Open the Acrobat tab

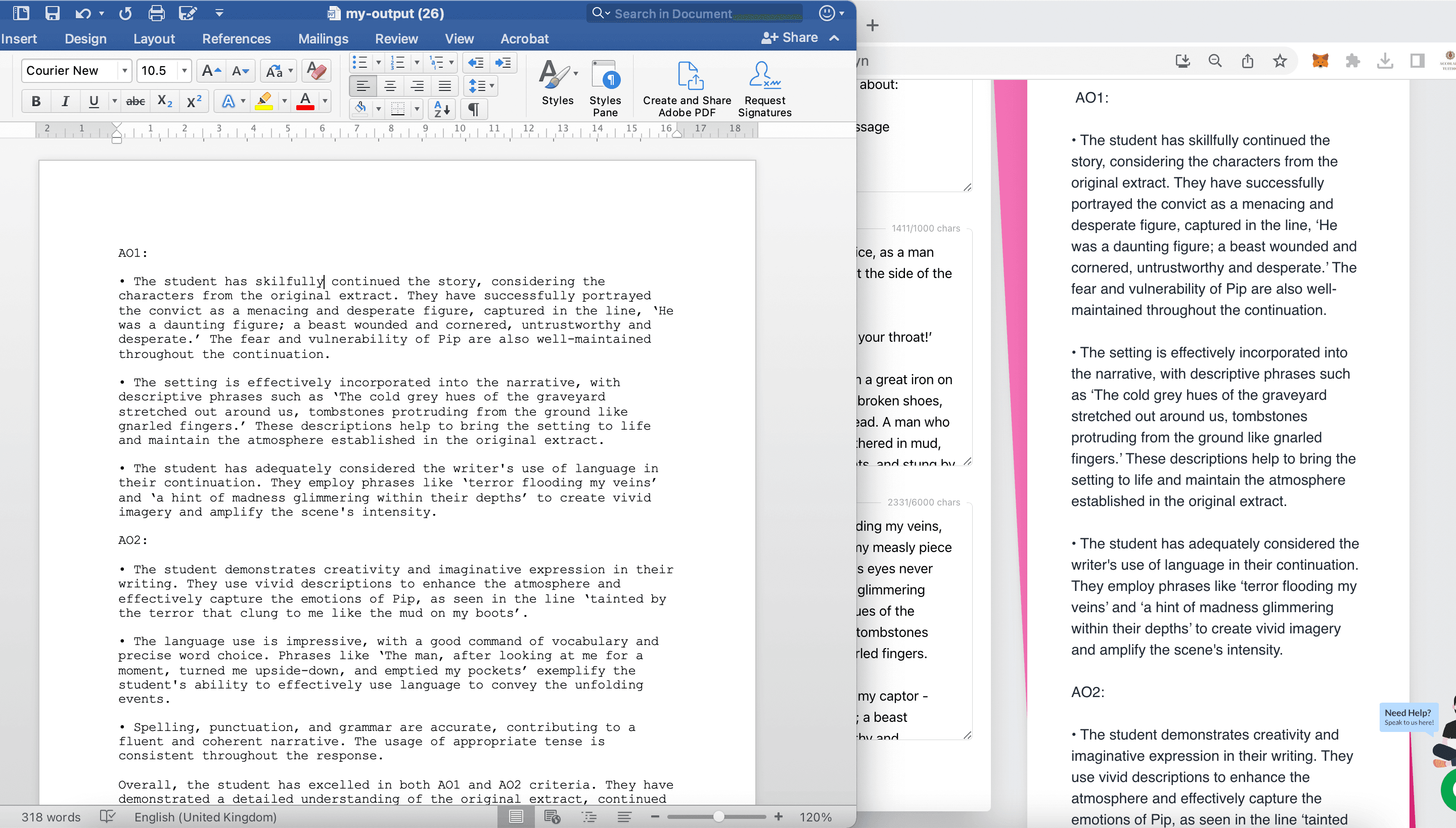524,38
